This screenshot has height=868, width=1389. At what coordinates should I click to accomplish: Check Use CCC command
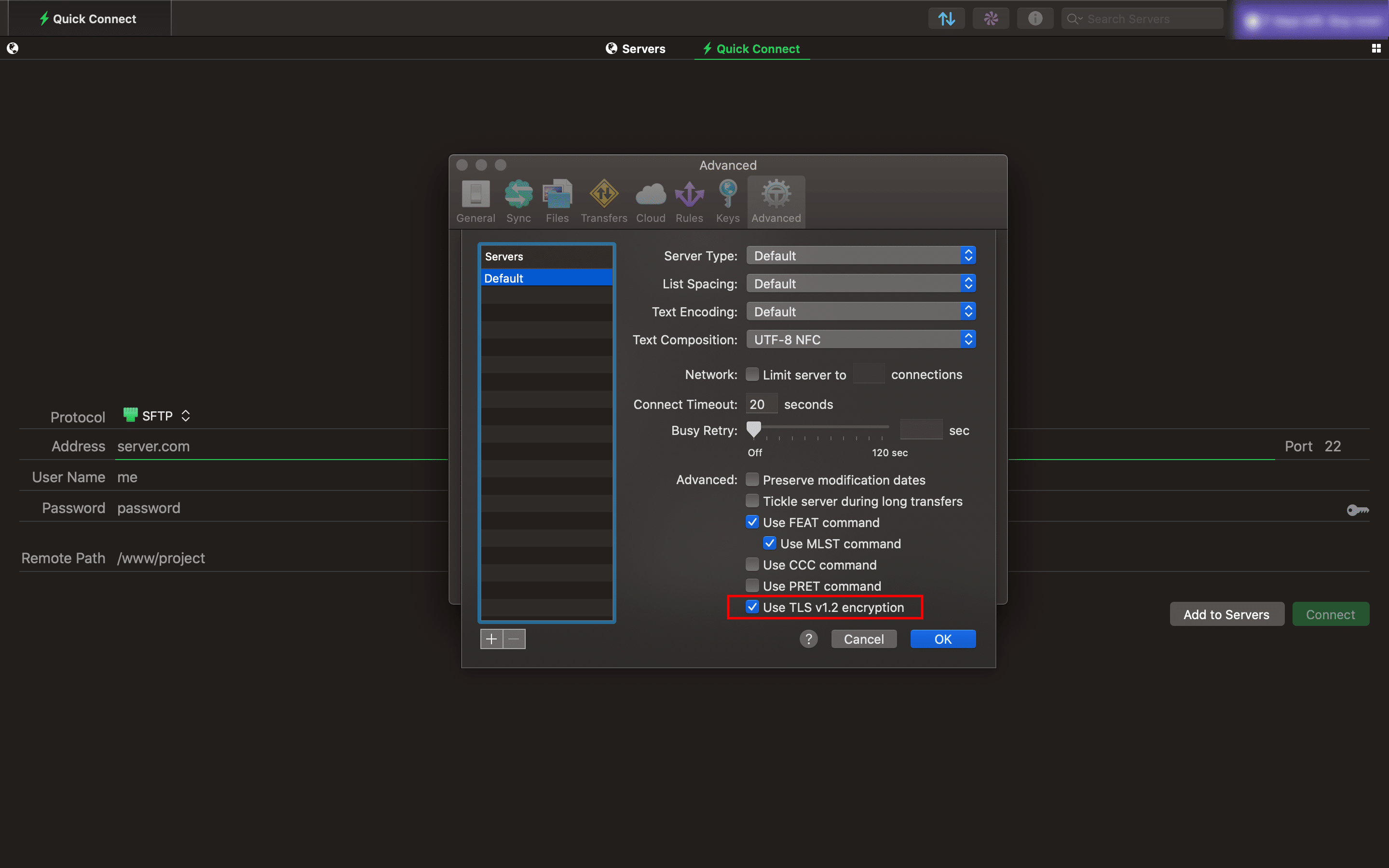[x=752, y=564]
